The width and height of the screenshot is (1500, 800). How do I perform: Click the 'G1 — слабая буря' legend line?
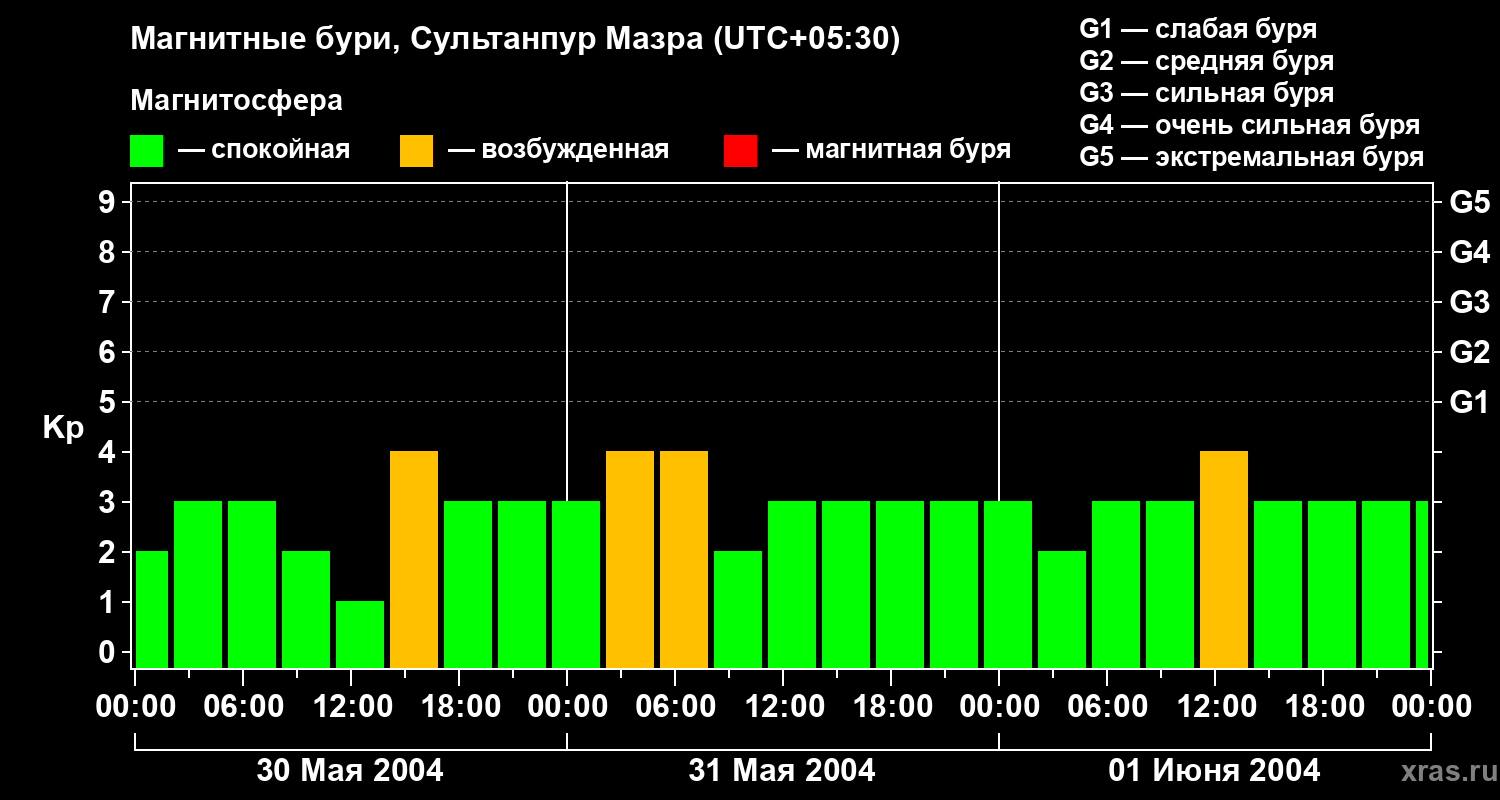(1198, 29)
